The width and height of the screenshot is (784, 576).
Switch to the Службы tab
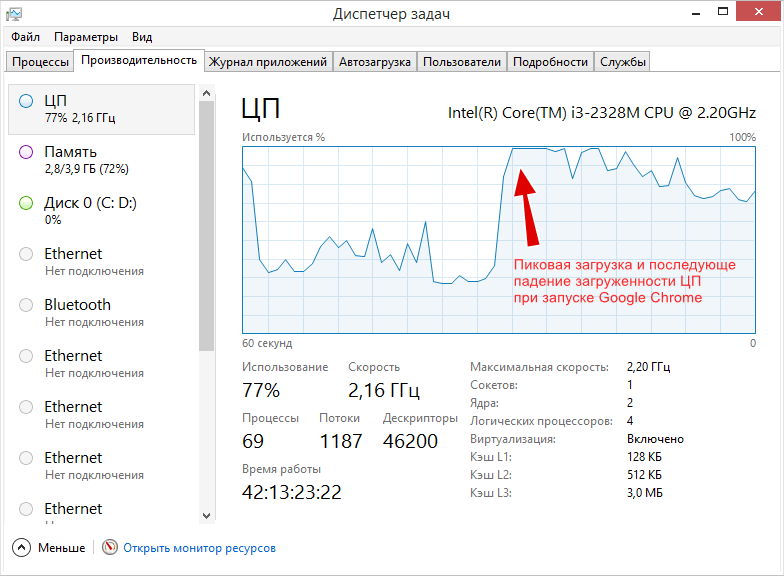click(x=622, y=62)
